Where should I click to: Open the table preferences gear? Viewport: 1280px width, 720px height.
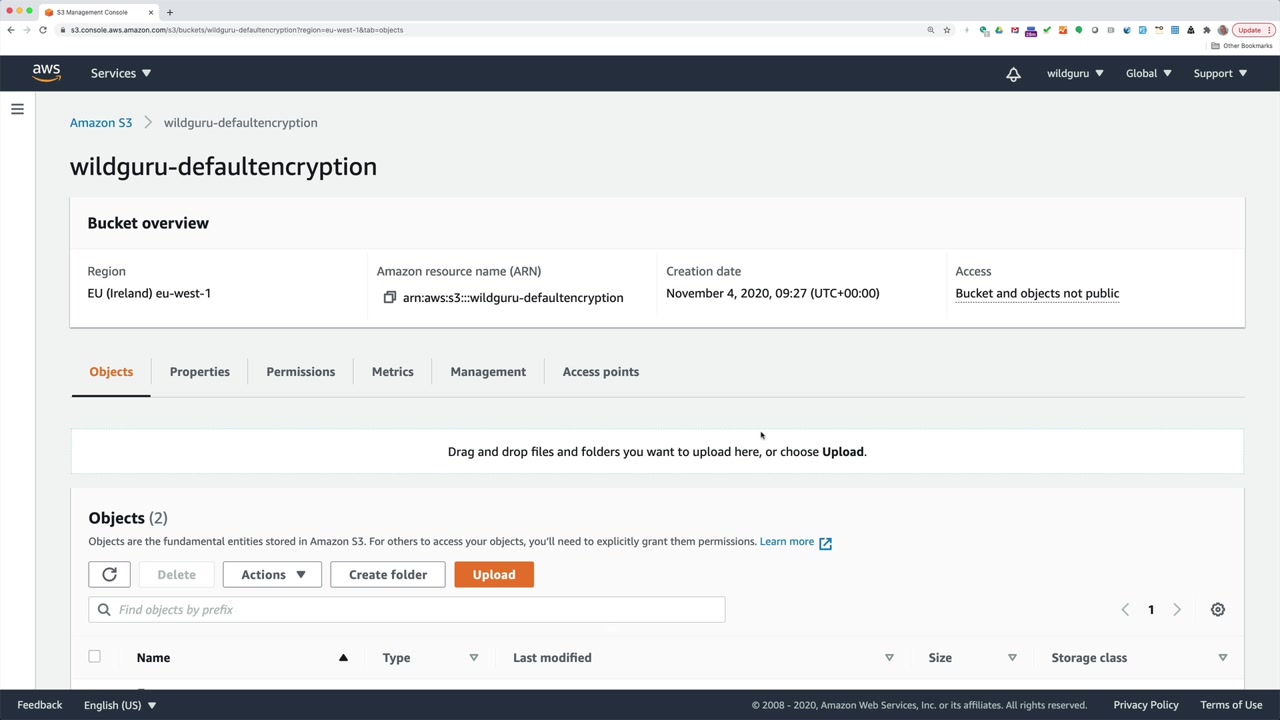pyautogui.click(x=1217, y=610)
